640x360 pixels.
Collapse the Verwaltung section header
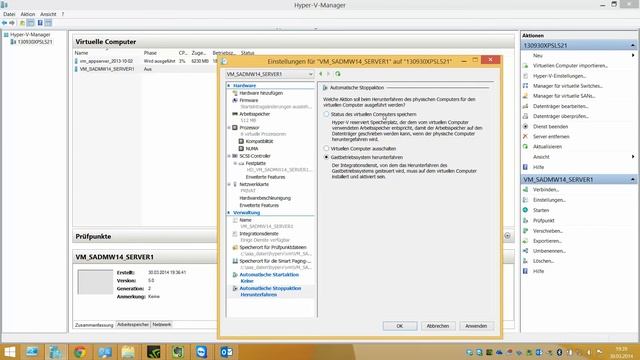[229, 213]
